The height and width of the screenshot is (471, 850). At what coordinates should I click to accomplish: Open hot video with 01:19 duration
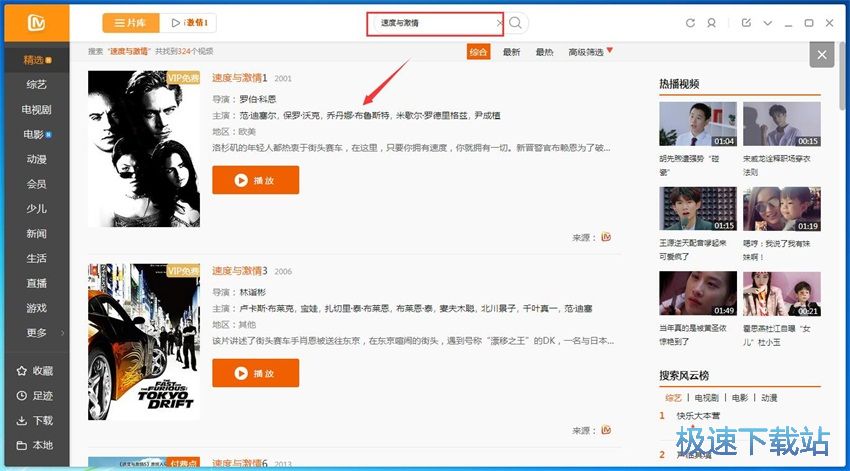point(782,209)
